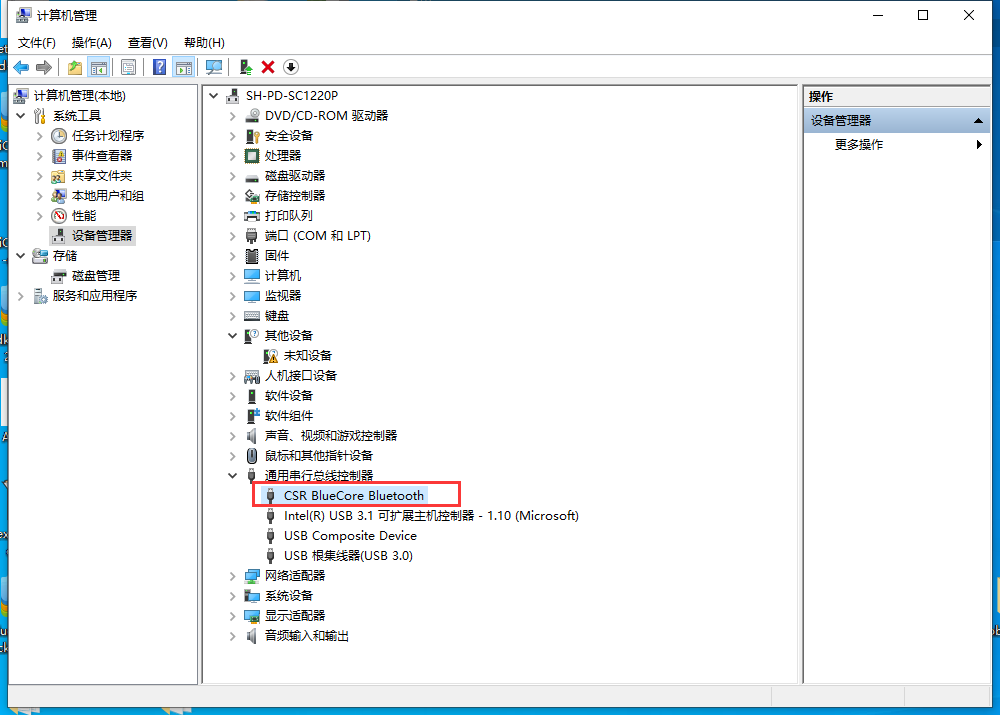Click the Local Users and Groups icon
Image resolution: width=1000 pixels, height=715 pixels.
(x=59, y=196)
